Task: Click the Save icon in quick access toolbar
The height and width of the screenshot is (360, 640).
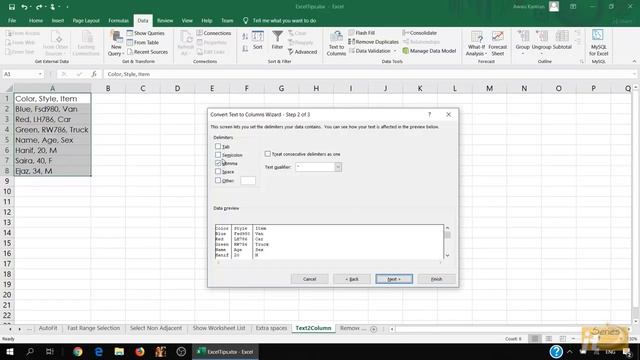Action: pos(12,7)
